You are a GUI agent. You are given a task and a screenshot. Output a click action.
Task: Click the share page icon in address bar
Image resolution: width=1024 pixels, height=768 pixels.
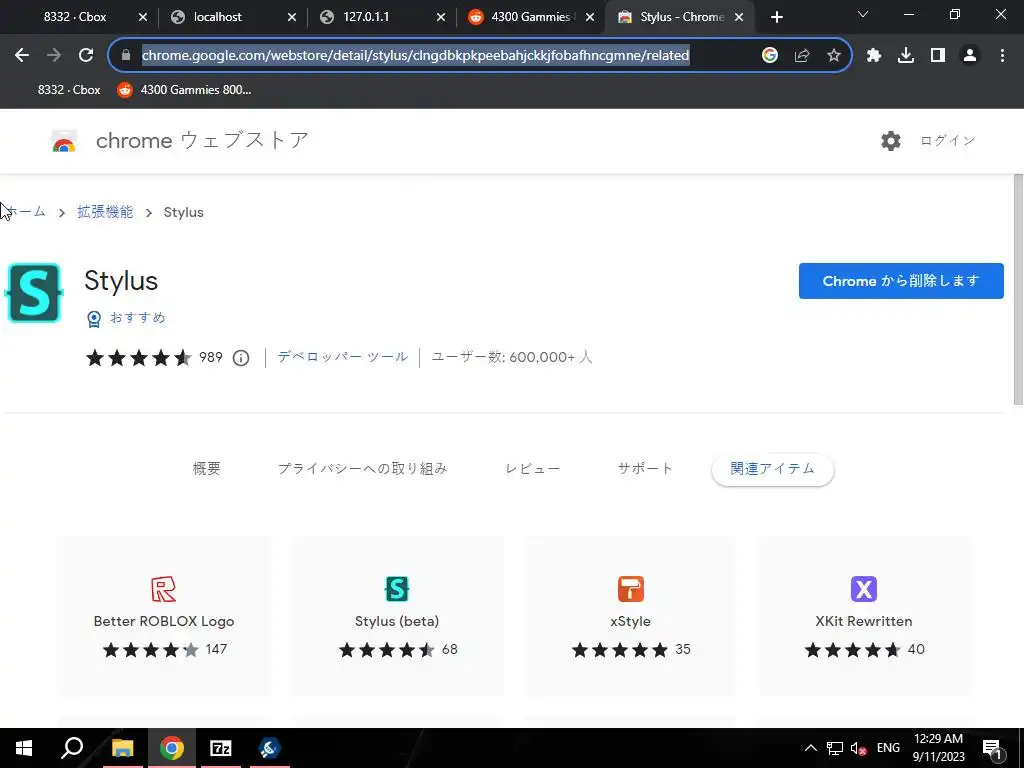click(x=802, y=56)
